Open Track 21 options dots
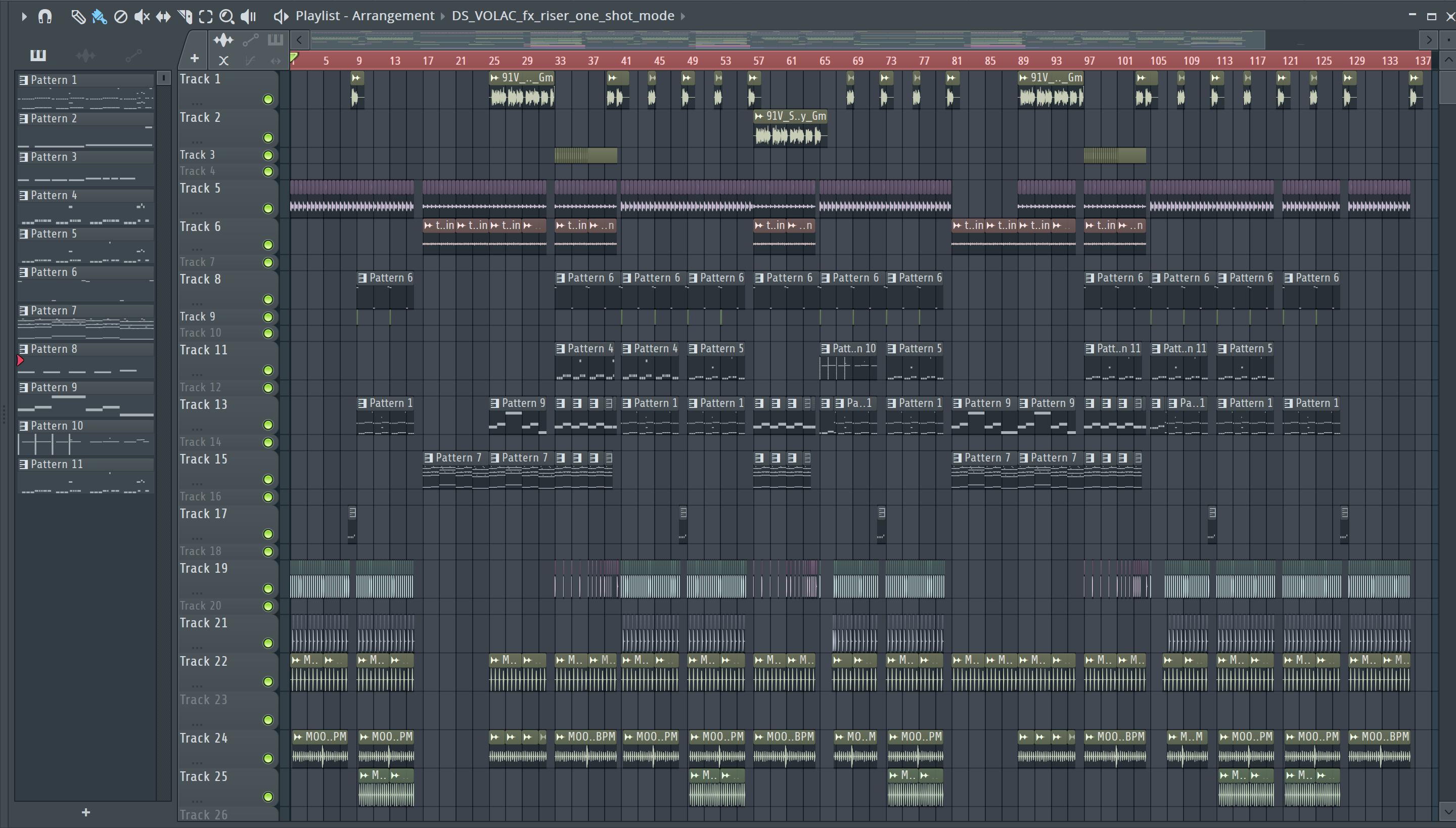 pyautogui.click(x=197, y=647)
